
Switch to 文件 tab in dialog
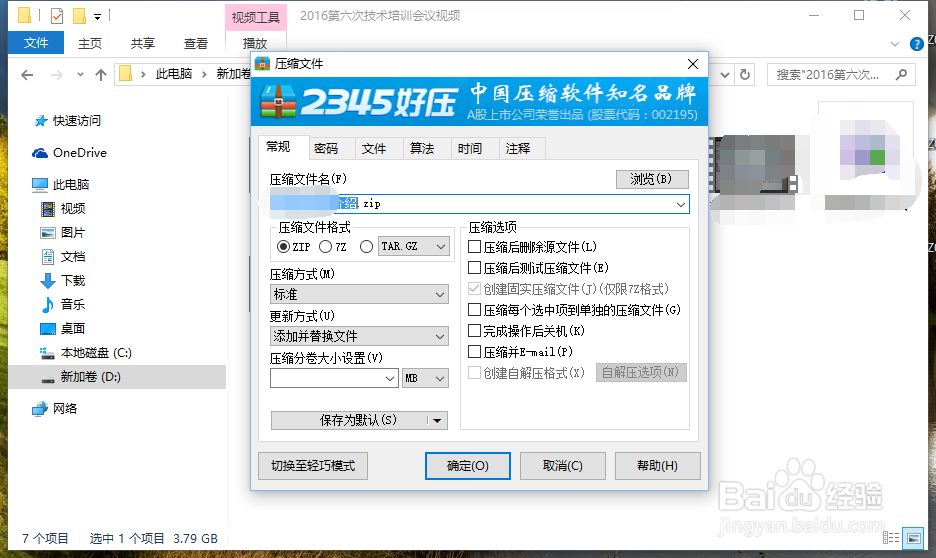[374, 149]
